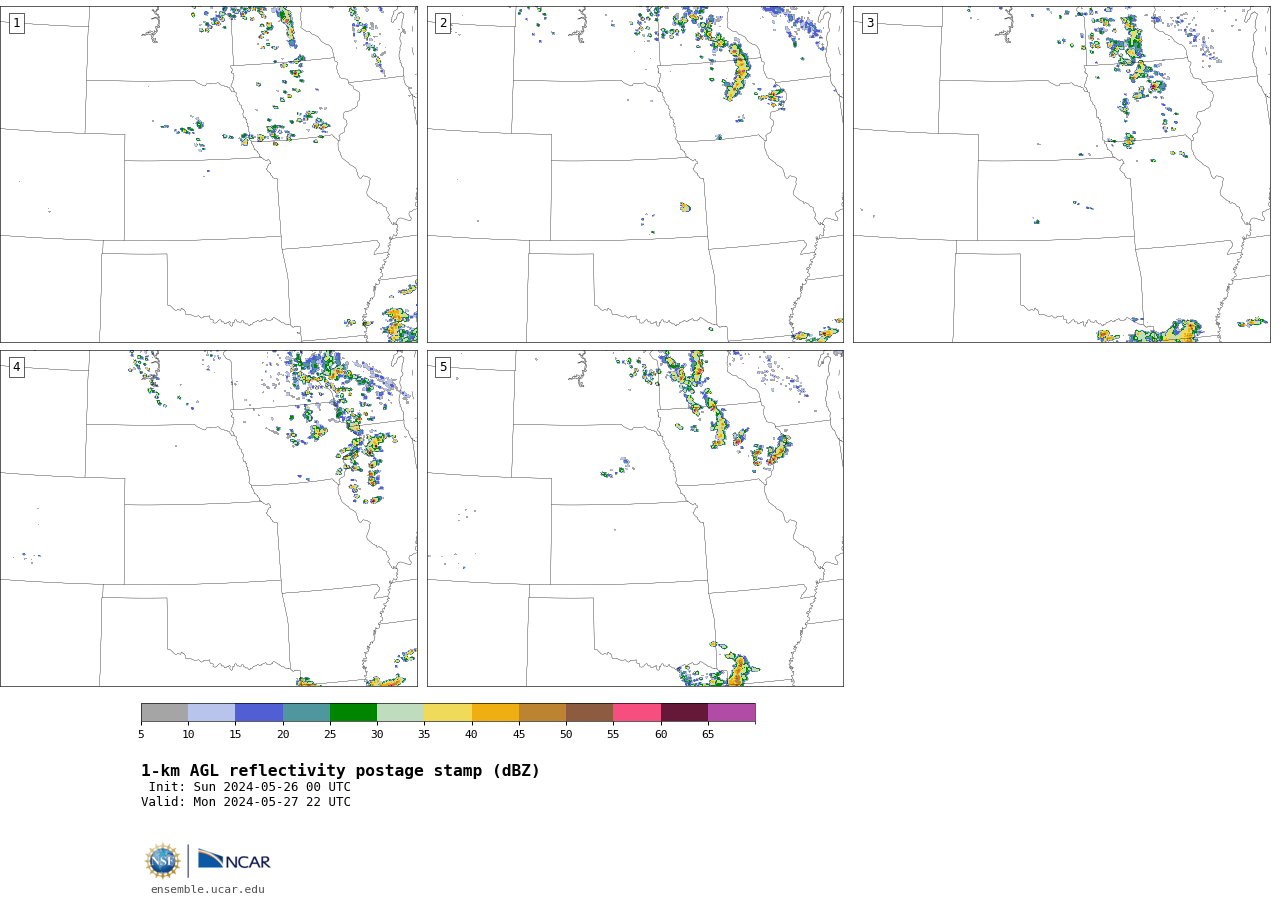Select the purple 65+ dBZ swatch
The width and height of the screenshot is (1280, 901).
coord(731,713)
